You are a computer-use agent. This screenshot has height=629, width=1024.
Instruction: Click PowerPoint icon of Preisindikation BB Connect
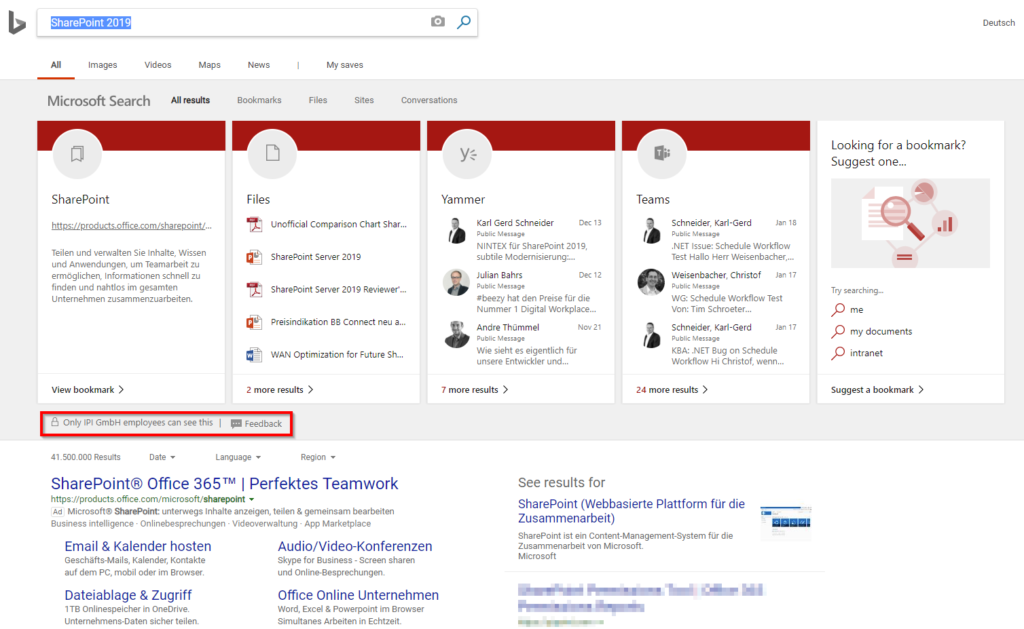click(x=254, y=322)
